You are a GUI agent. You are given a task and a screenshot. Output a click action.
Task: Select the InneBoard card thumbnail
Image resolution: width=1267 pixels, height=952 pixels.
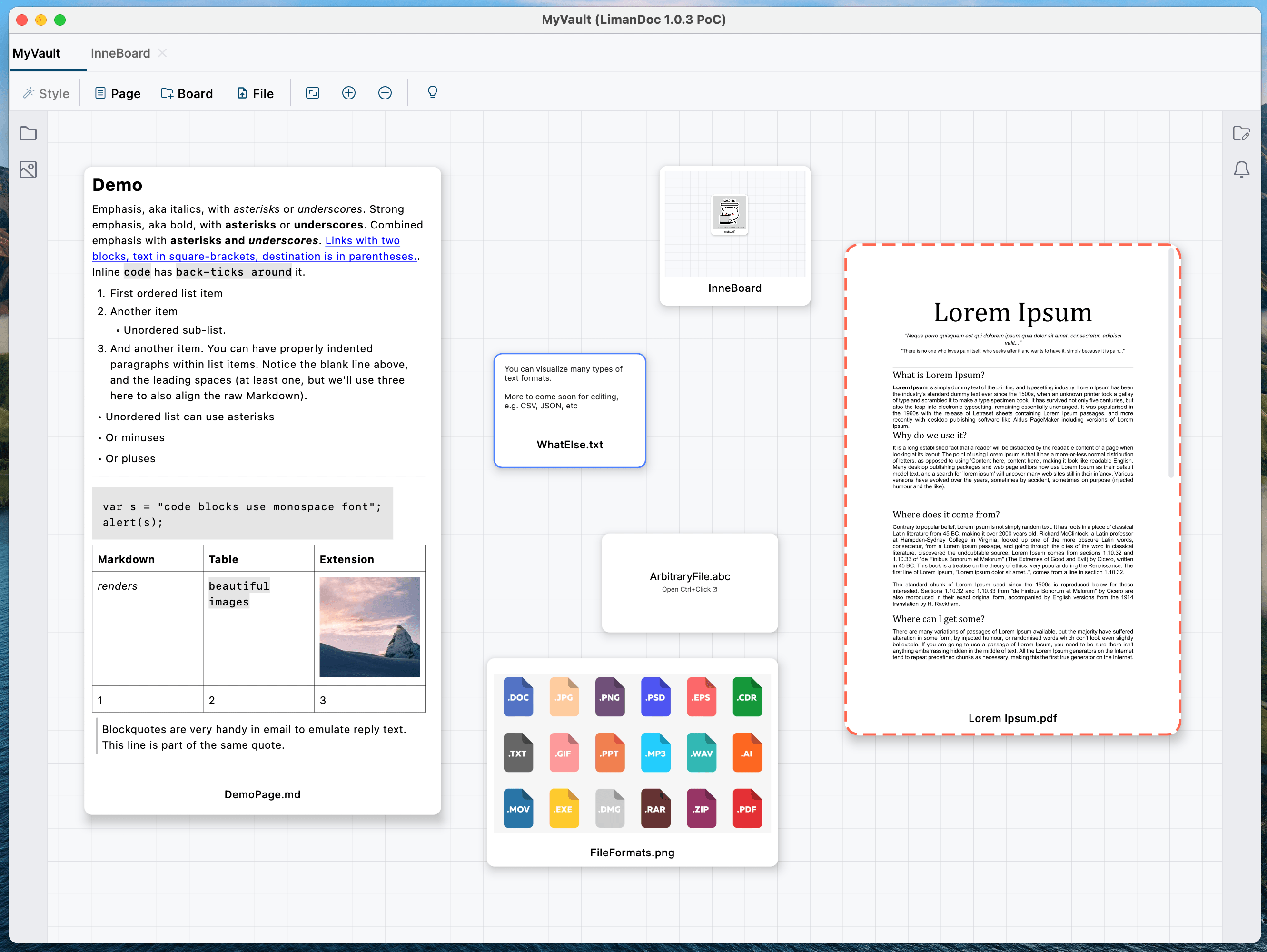tap(735, 223)
